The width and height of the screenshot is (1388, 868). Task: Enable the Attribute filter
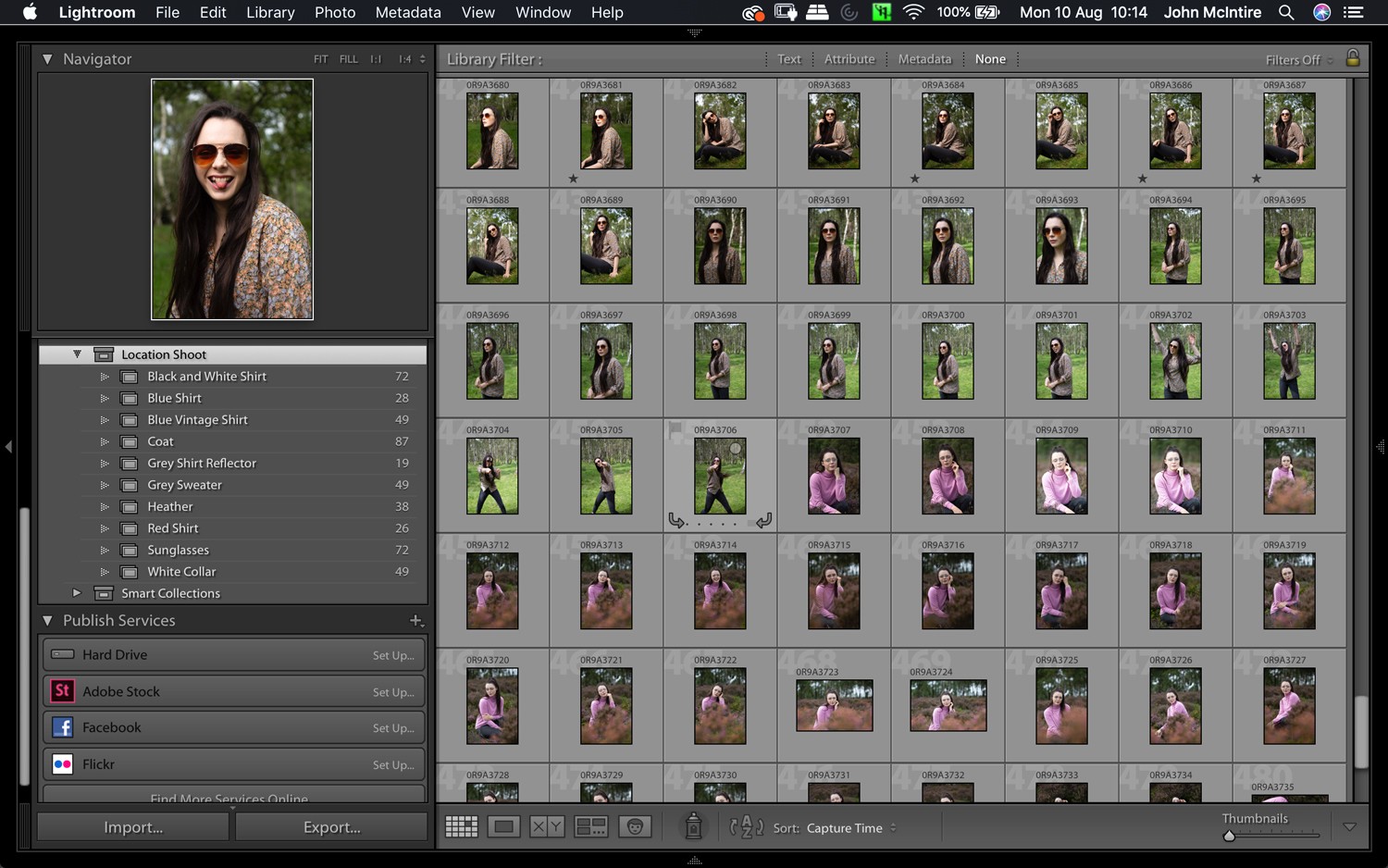849,58
